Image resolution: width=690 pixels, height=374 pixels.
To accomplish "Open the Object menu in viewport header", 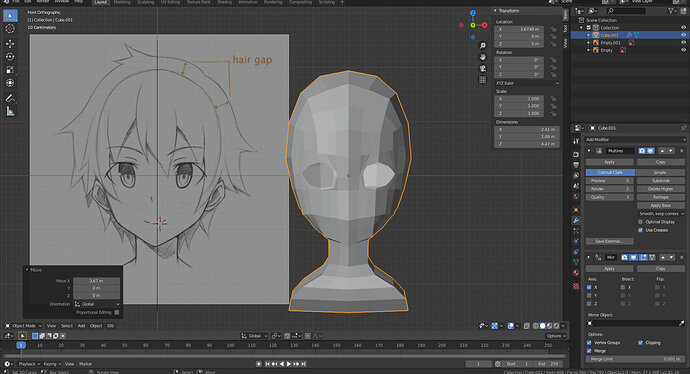I will 96,326.
